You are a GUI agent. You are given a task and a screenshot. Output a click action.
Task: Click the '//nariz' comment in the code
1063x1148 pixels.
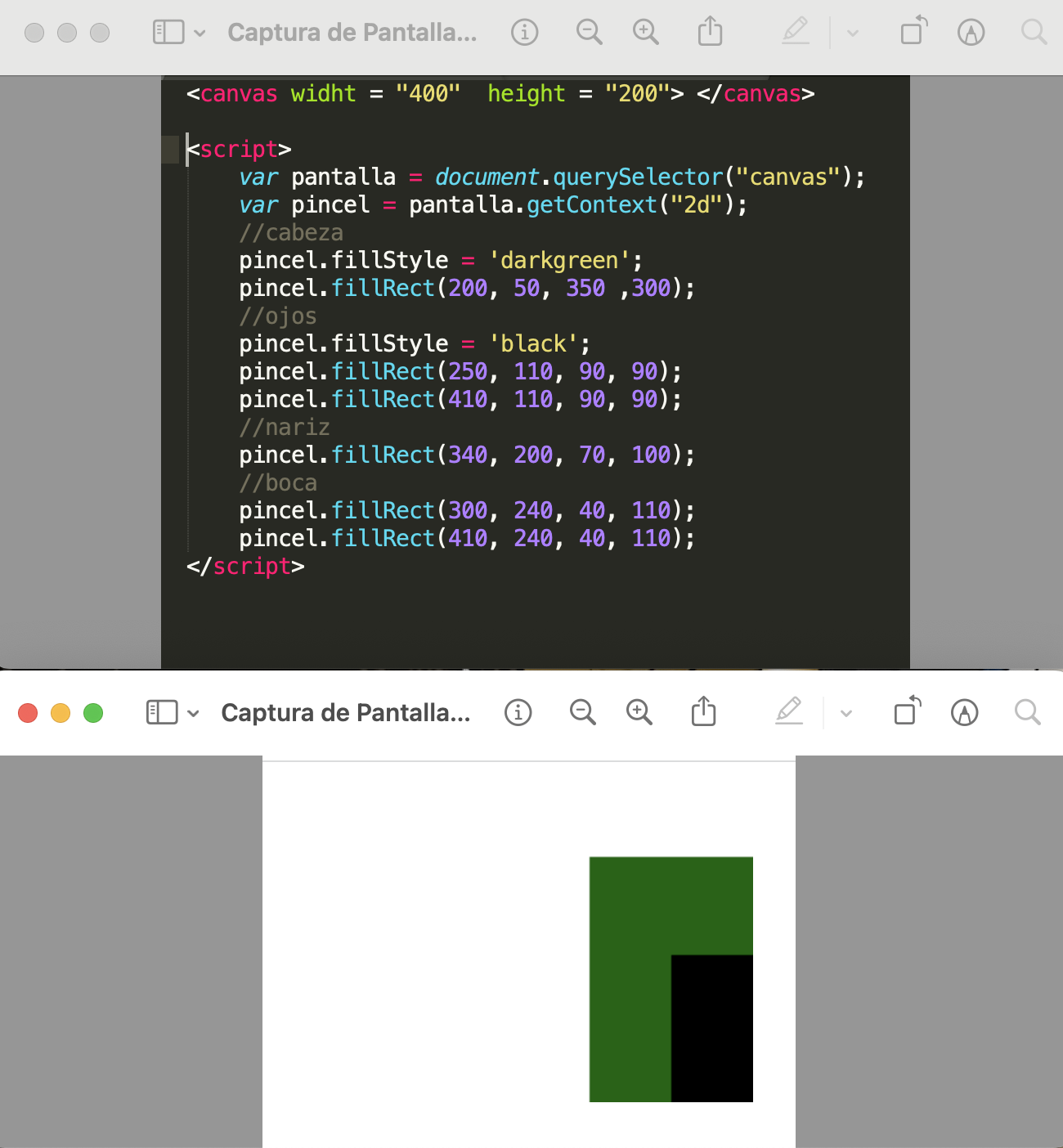click(x=285, y=427)
